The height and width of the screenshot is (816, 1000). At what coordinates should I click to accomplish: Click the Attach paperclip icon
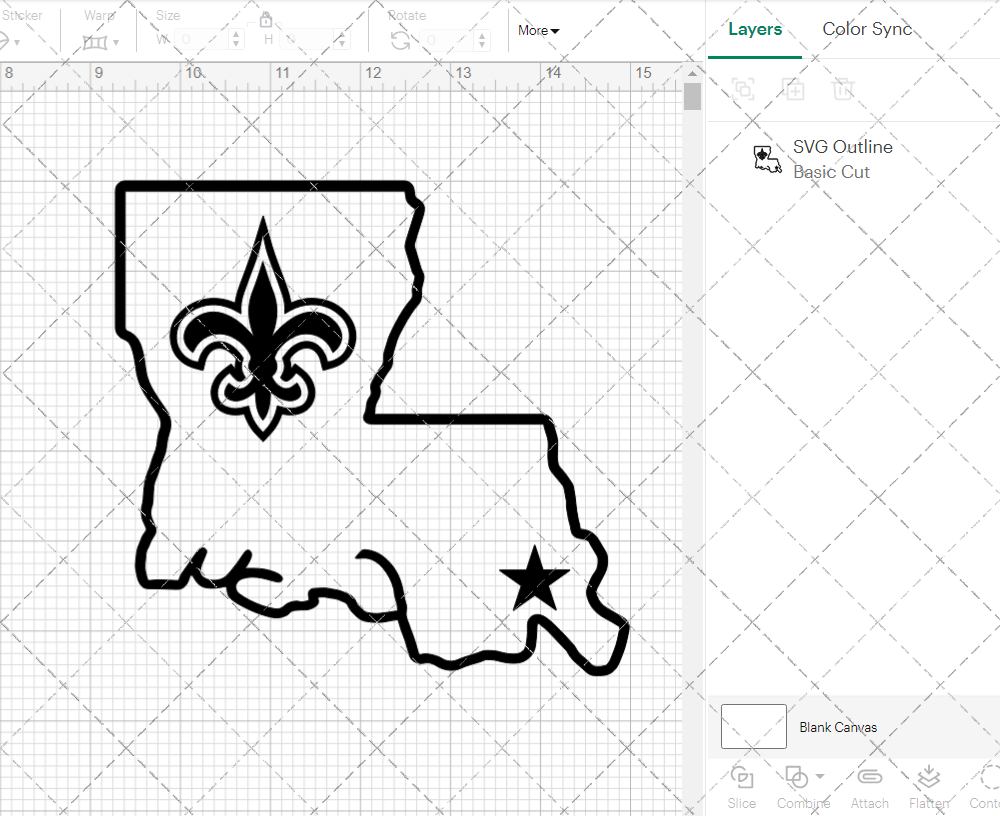869,778
